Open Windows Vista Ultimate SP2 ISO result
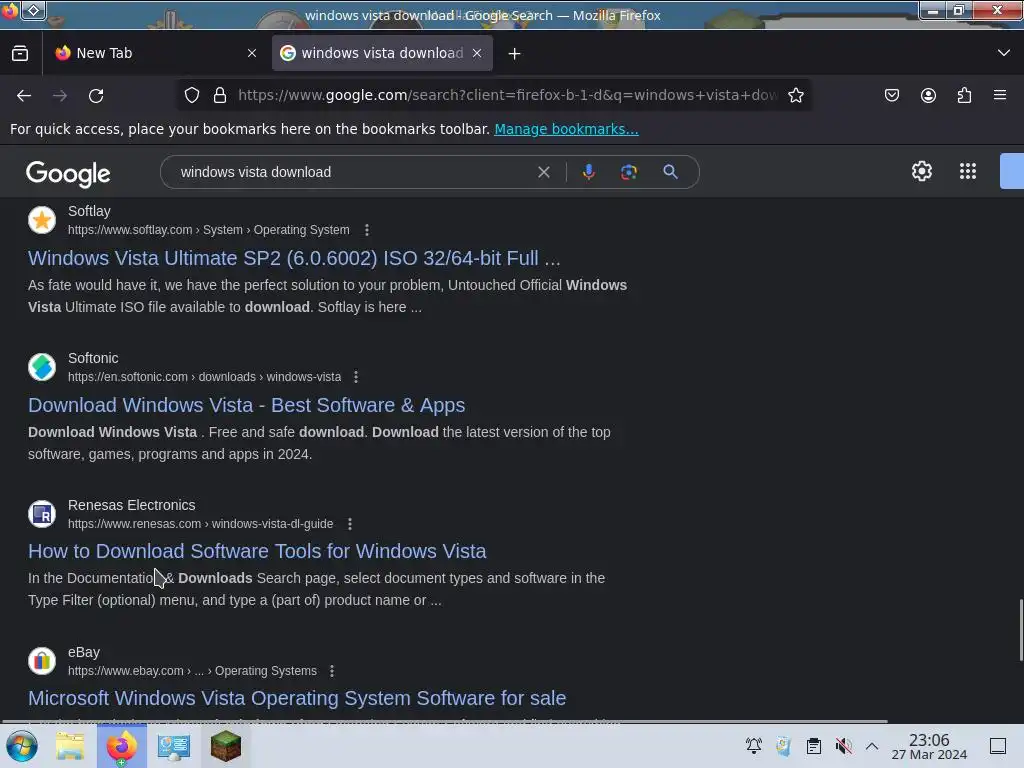Screen dimensions: 1024x768 pyautogui.click(x=294, y=258)
